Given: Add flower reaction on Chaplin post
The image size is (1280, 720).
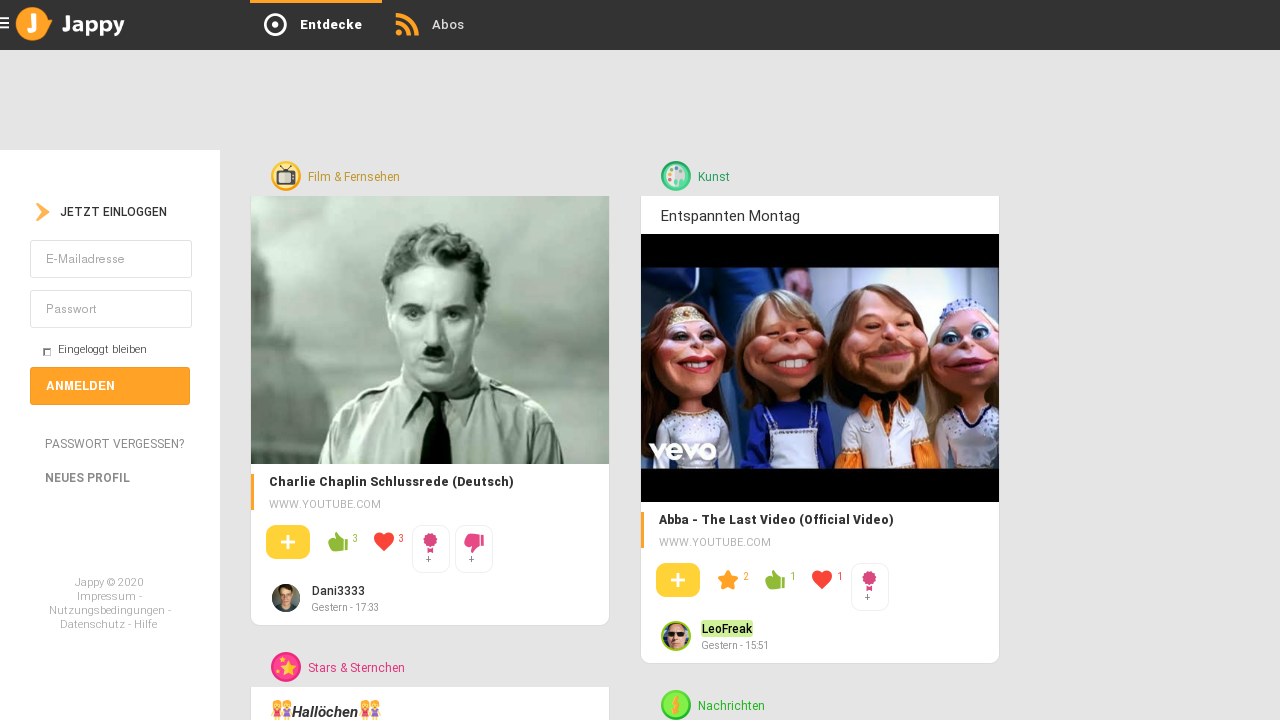Looking at the screenshot, I should (x=431, y=549).
